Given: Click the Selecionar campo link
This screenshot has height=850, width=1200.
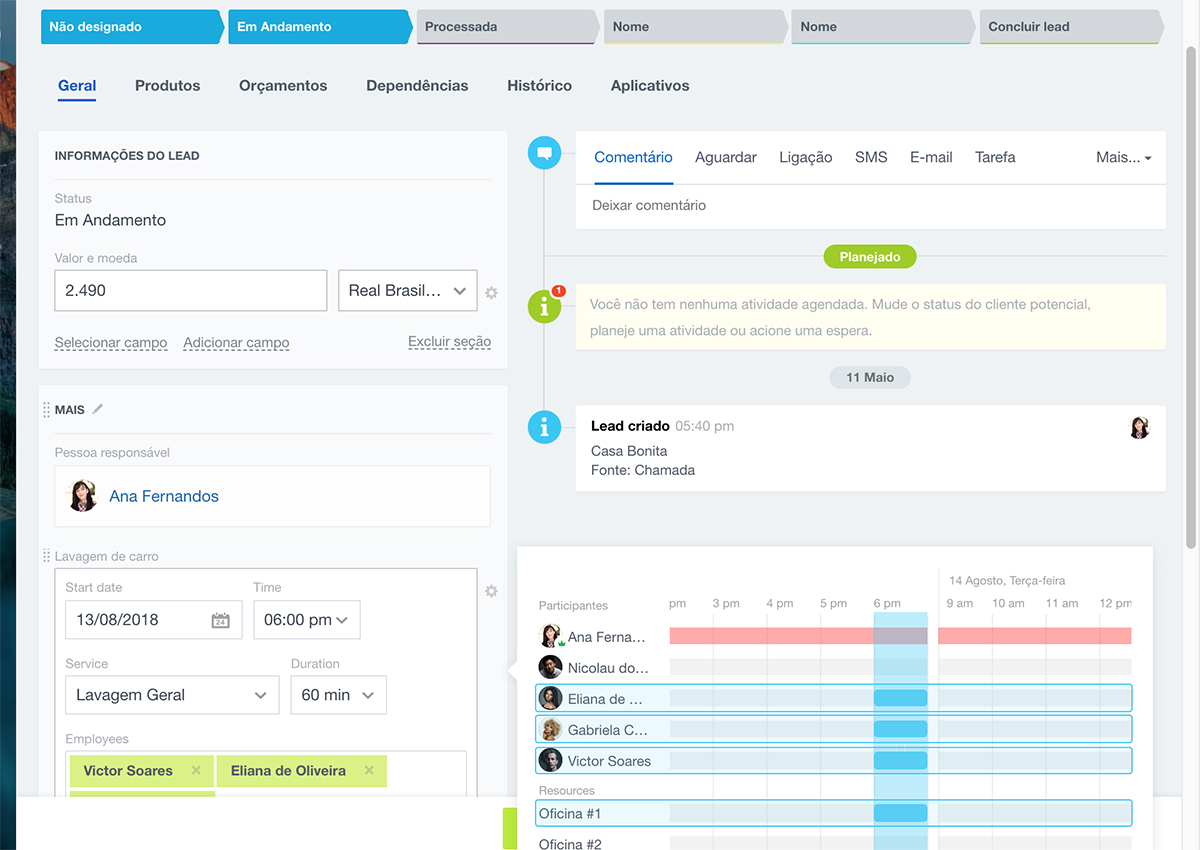Looking at the screenshot, I should coord(111,343).
